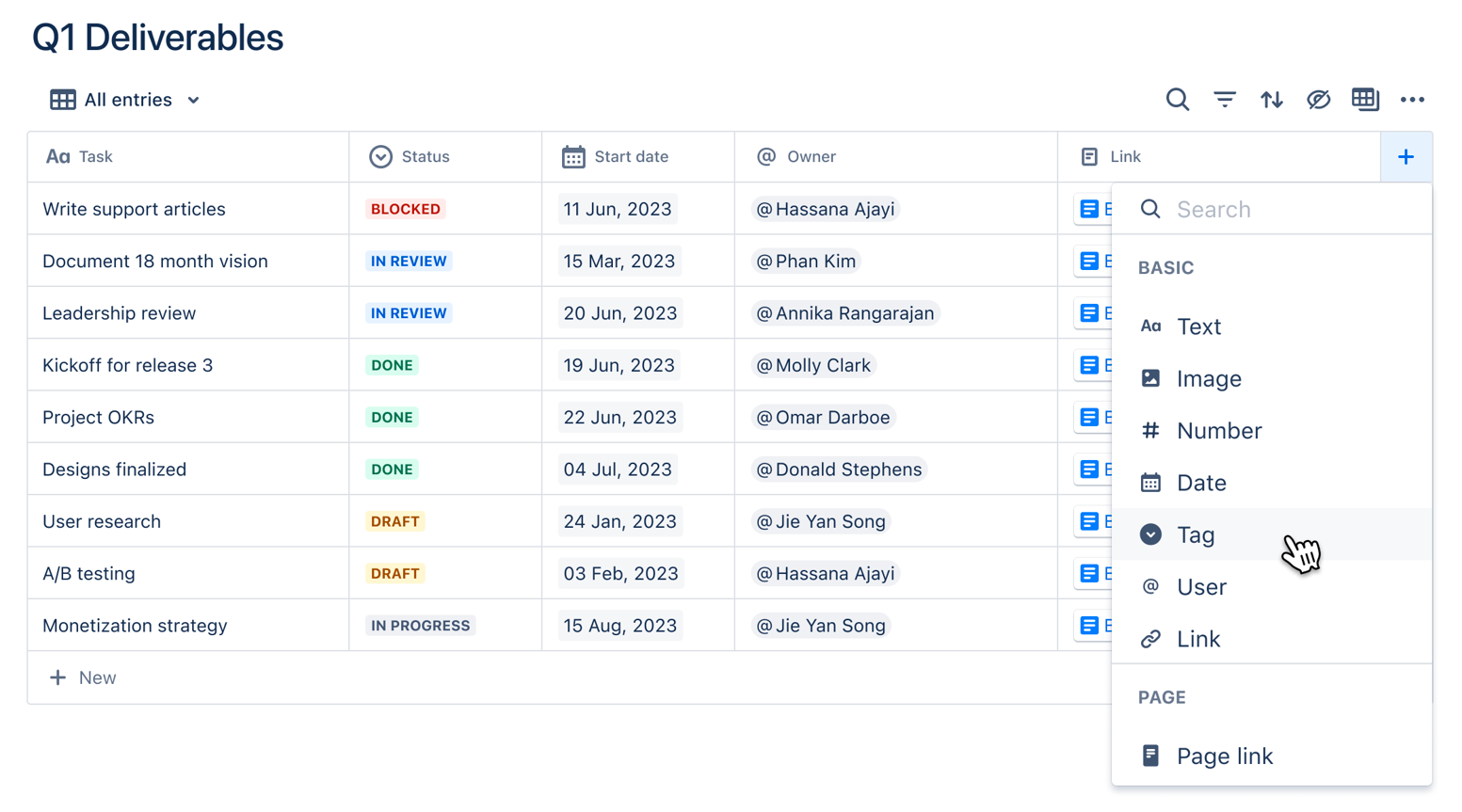
Task: Select User field type
Action: tap(1272, 587)
